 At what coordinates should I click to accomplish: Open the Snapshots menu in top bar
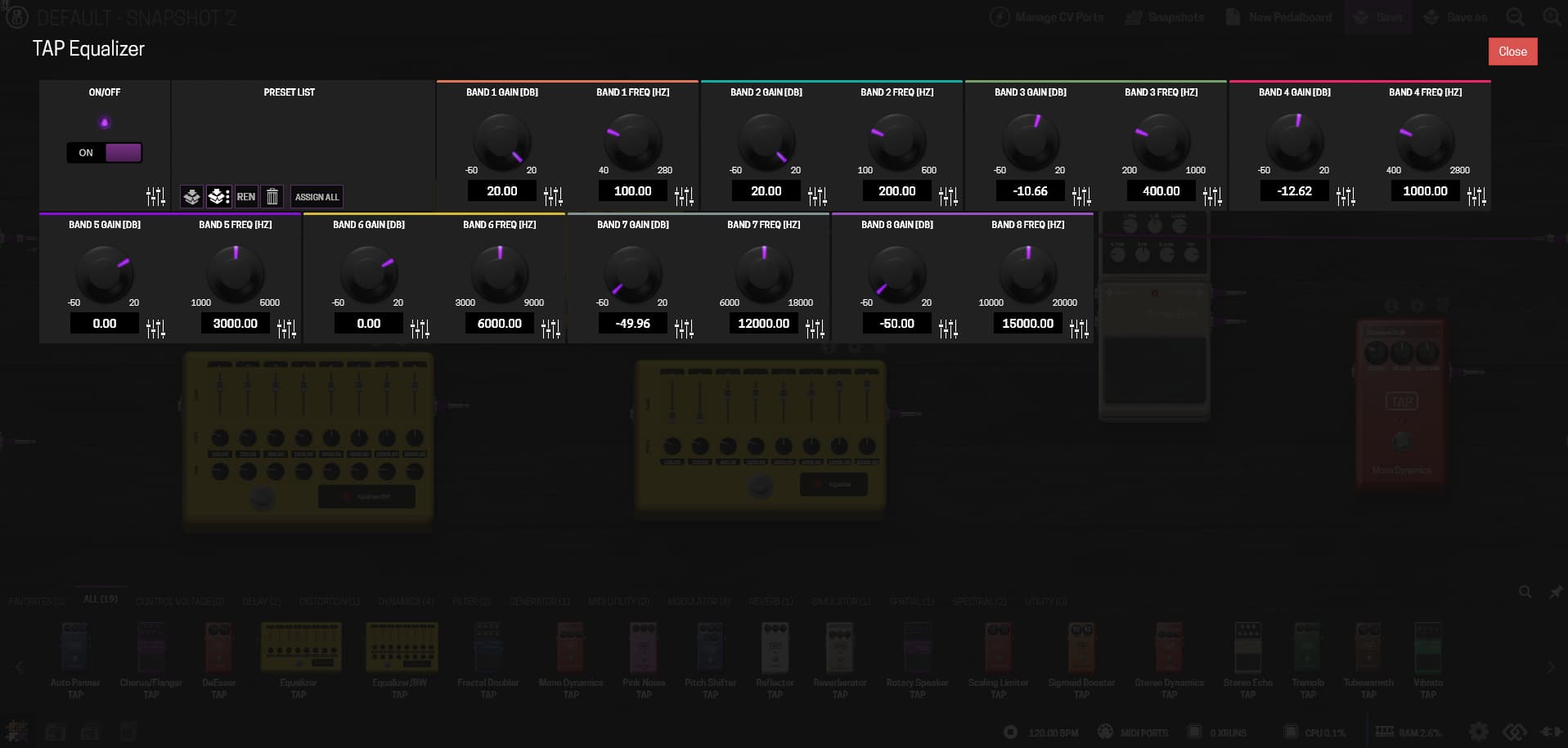(1165, 17)
